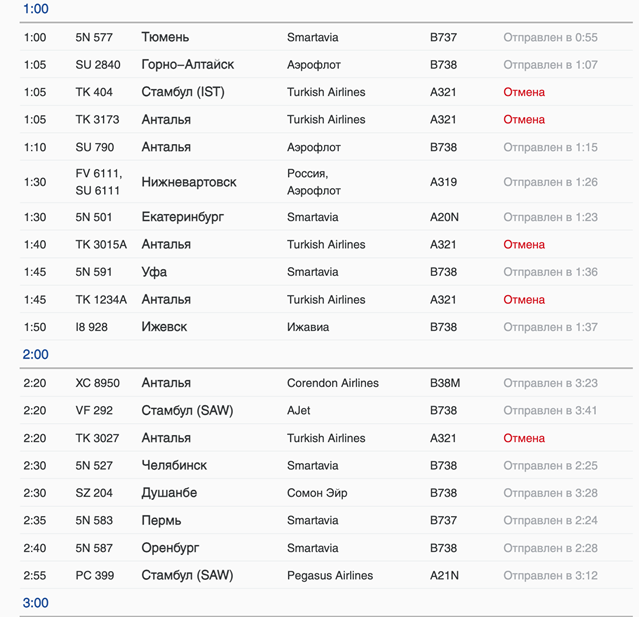Click Отмена status of flight TK 3173

(x=524, y=120)
